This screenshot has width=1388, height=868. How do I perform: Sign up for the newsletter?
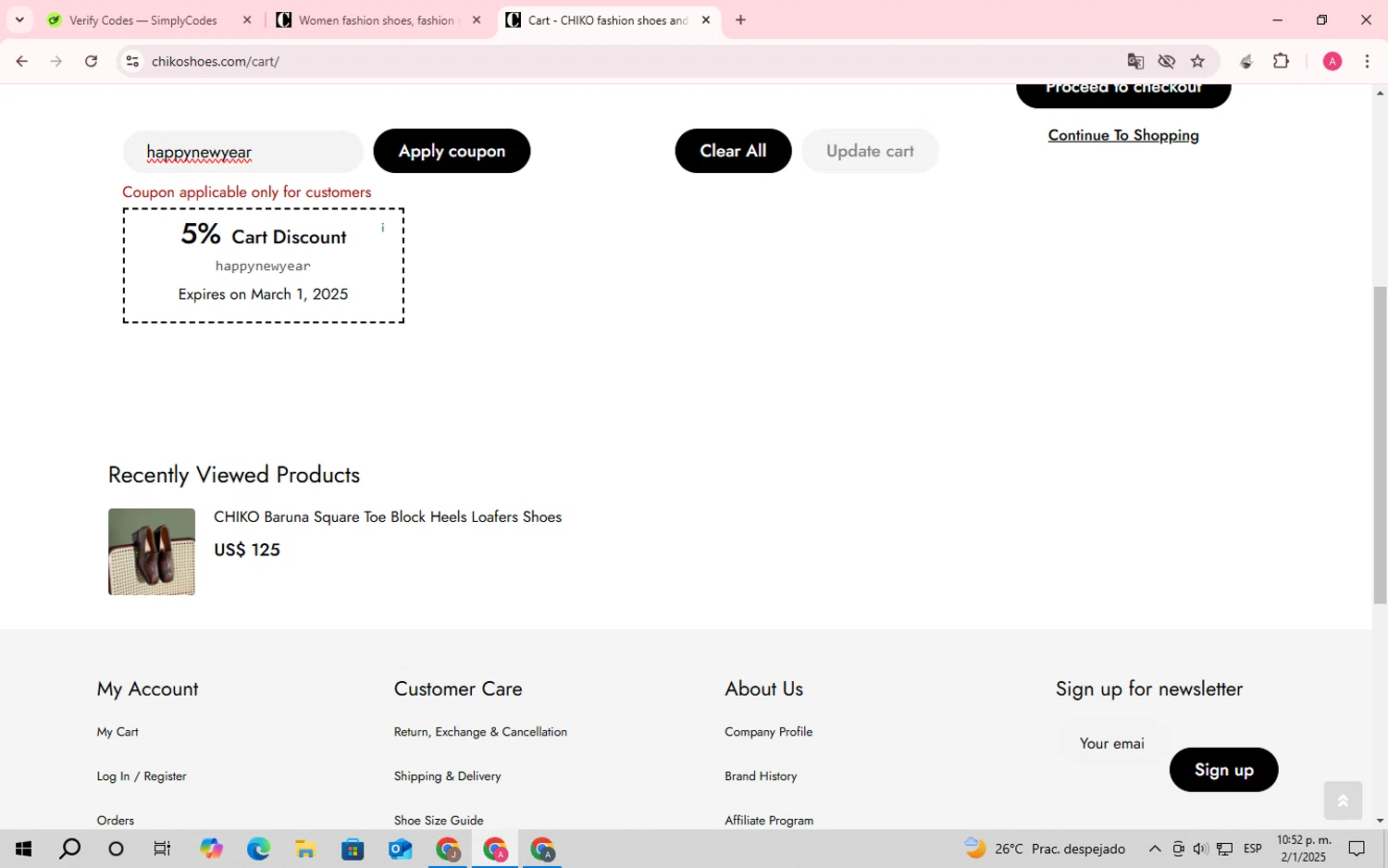click(x=1223, y=770)
